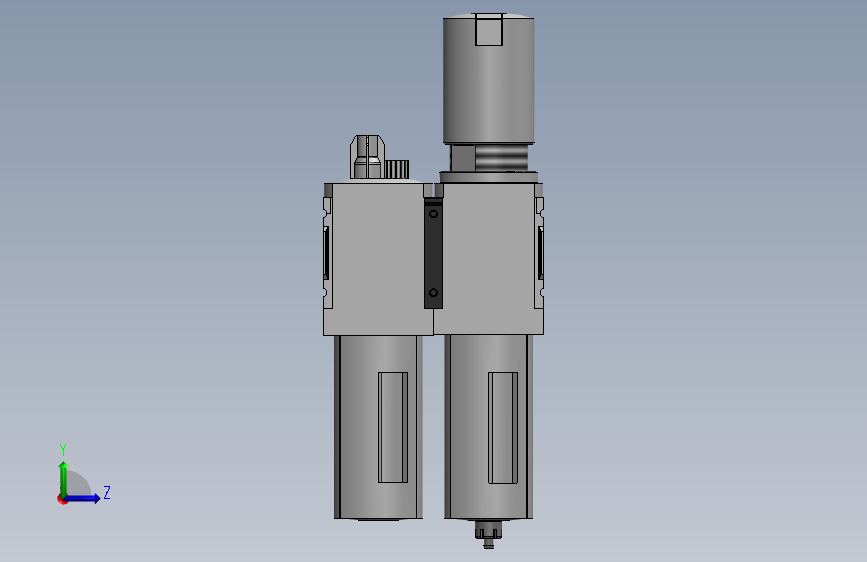
Task: Click the red origin point of the coordinate triad
Action: 62,500
